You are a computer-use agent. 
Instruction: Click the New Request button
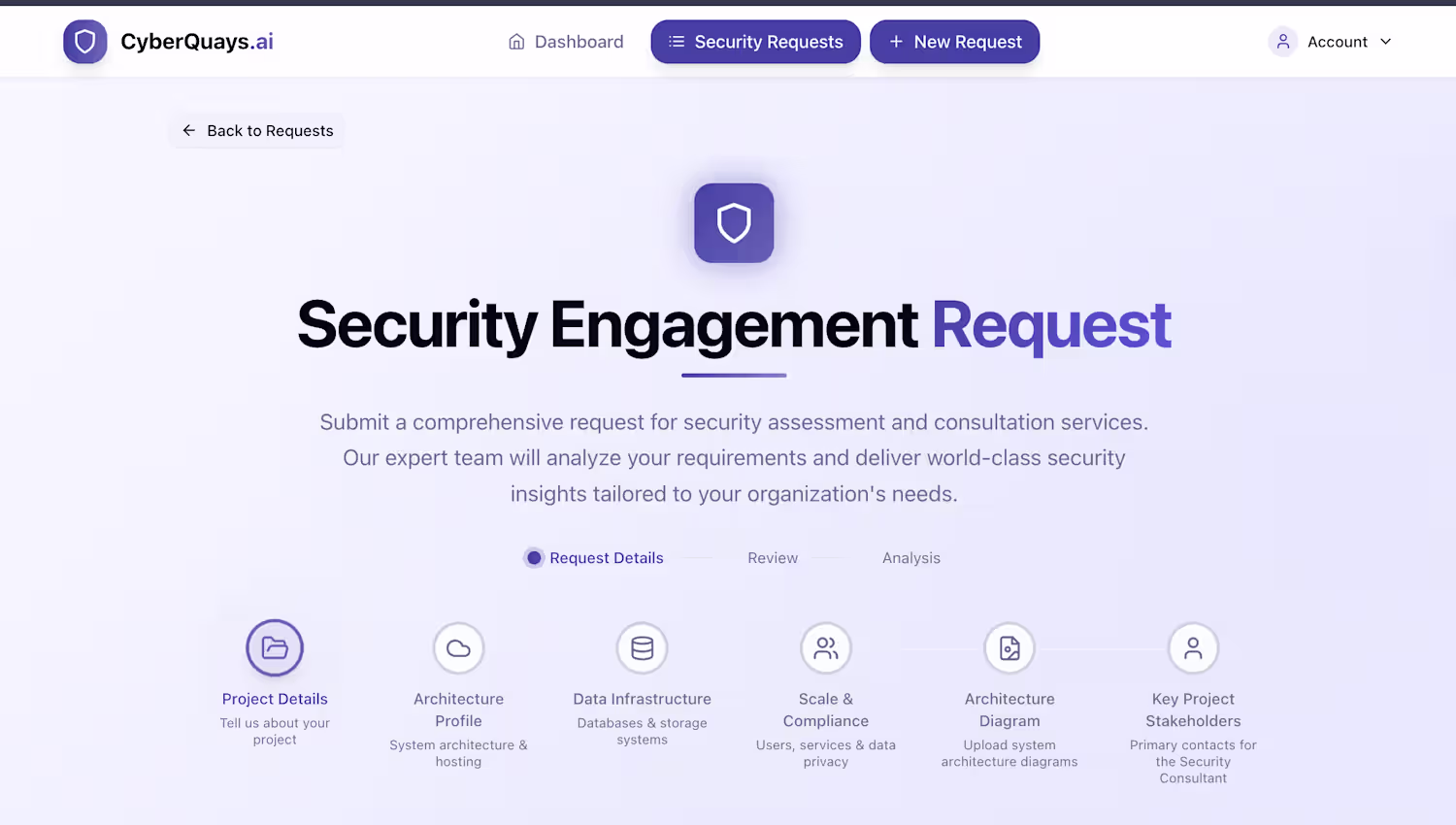954,42
